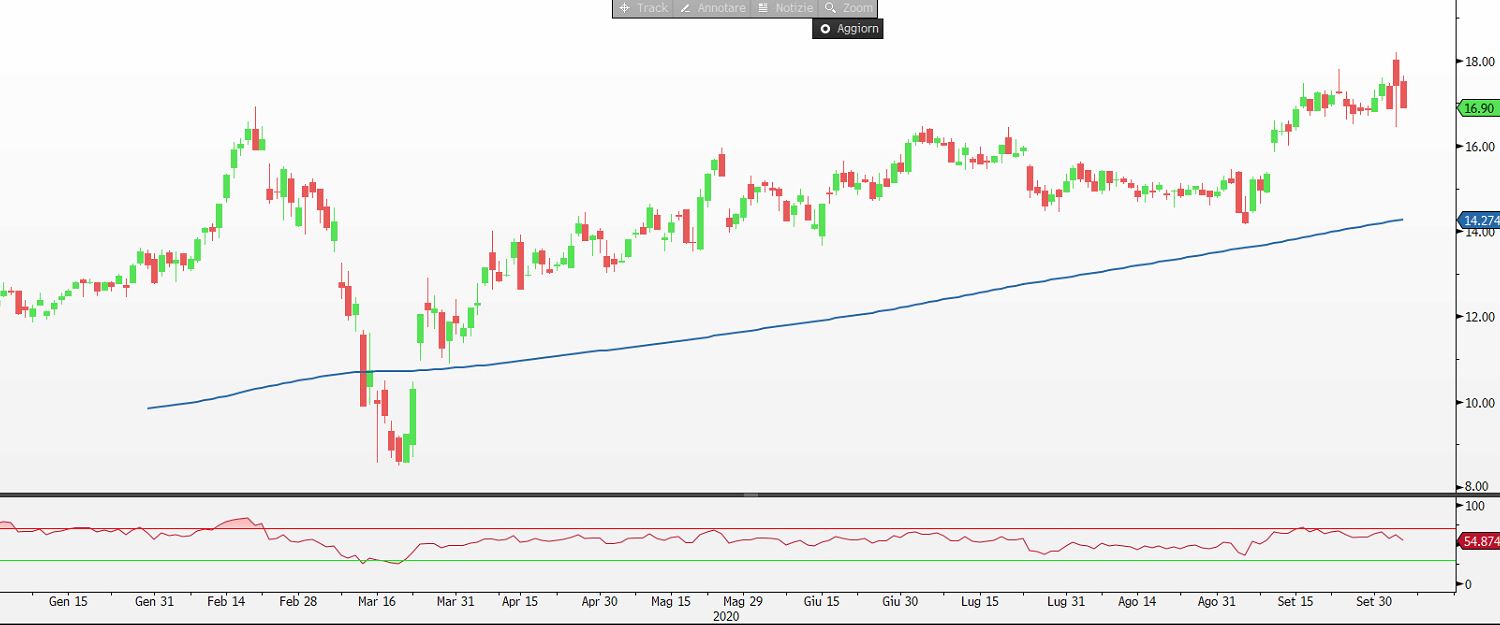The image size is (1500, 625).
Task: Click the red 54.874 RSI value tag
Action: 1479,541
